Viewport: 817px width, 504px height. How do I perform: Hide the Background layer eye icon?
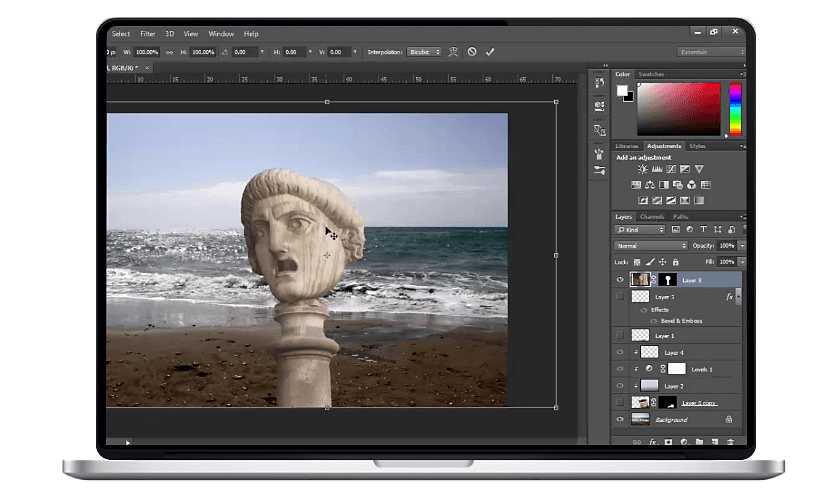coord(621,419)
